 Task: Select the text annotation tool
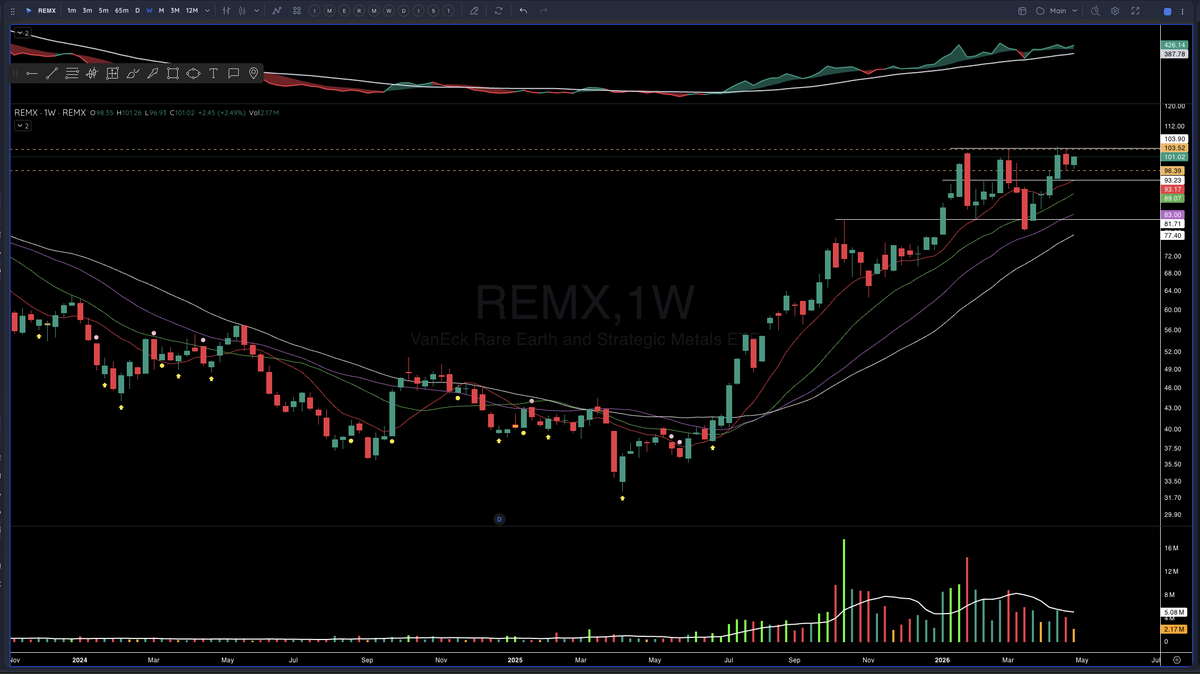point(213,73)
